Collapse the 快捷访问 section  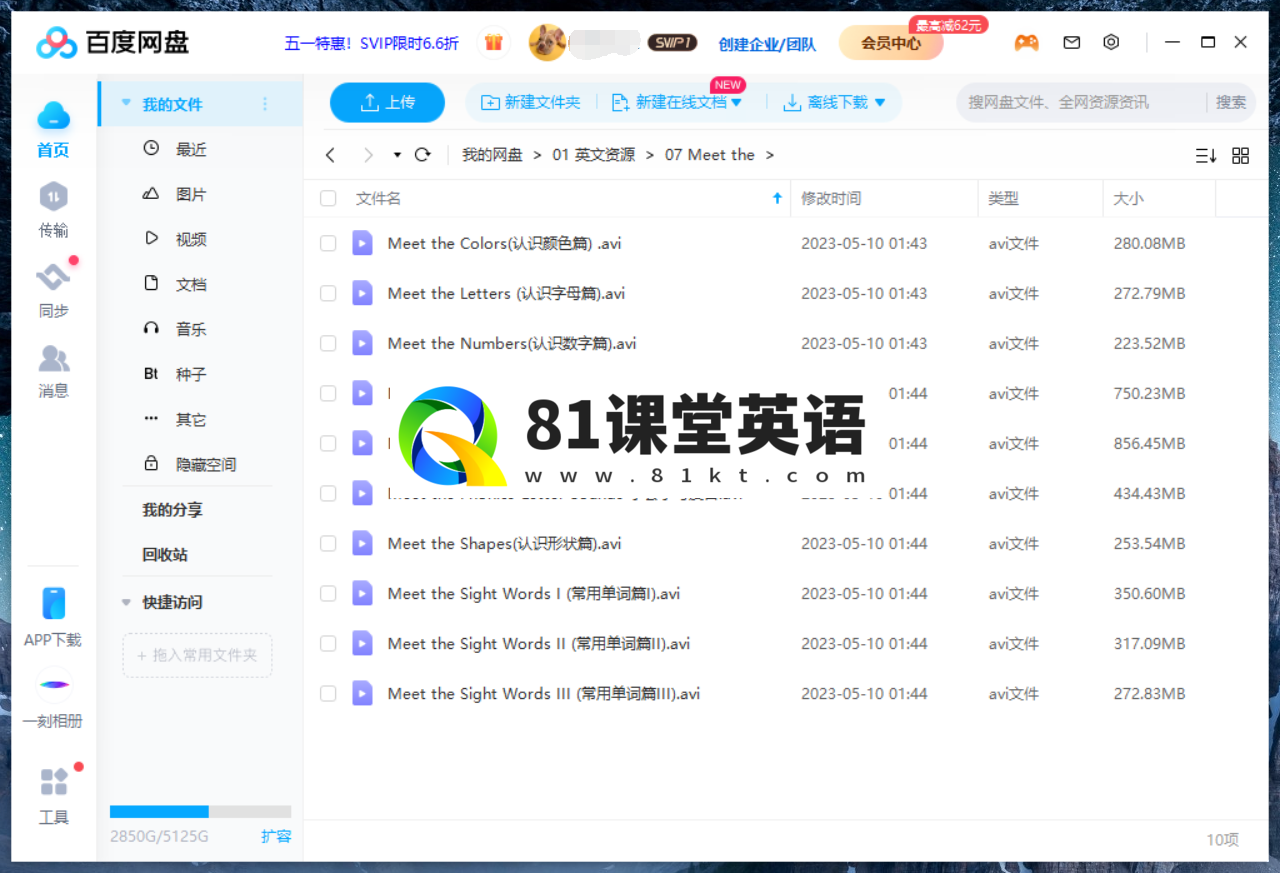click(x=126, y=602)
